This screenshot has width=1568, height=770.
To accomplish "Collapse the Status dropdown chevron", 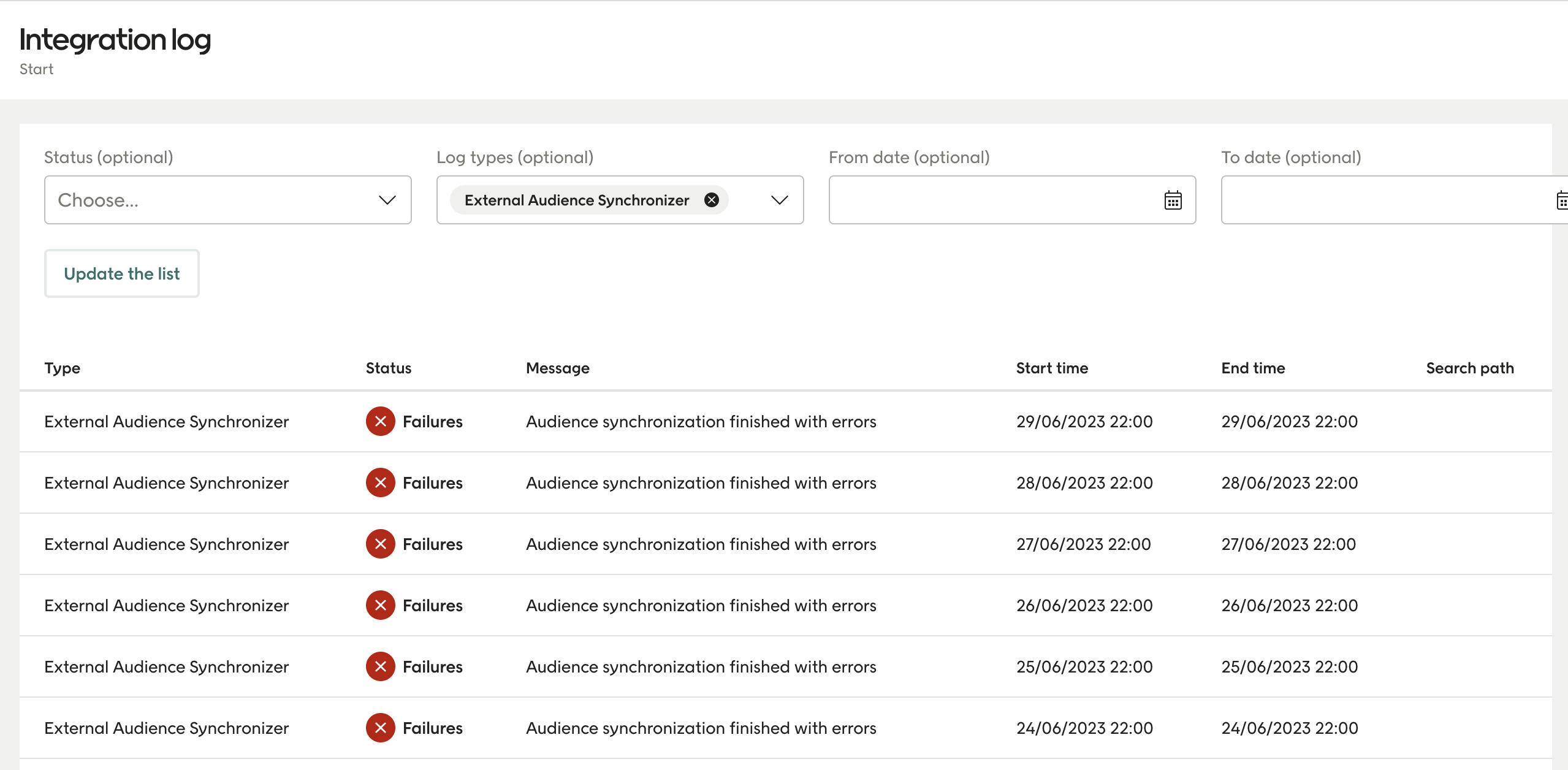I will pos(386,200).
